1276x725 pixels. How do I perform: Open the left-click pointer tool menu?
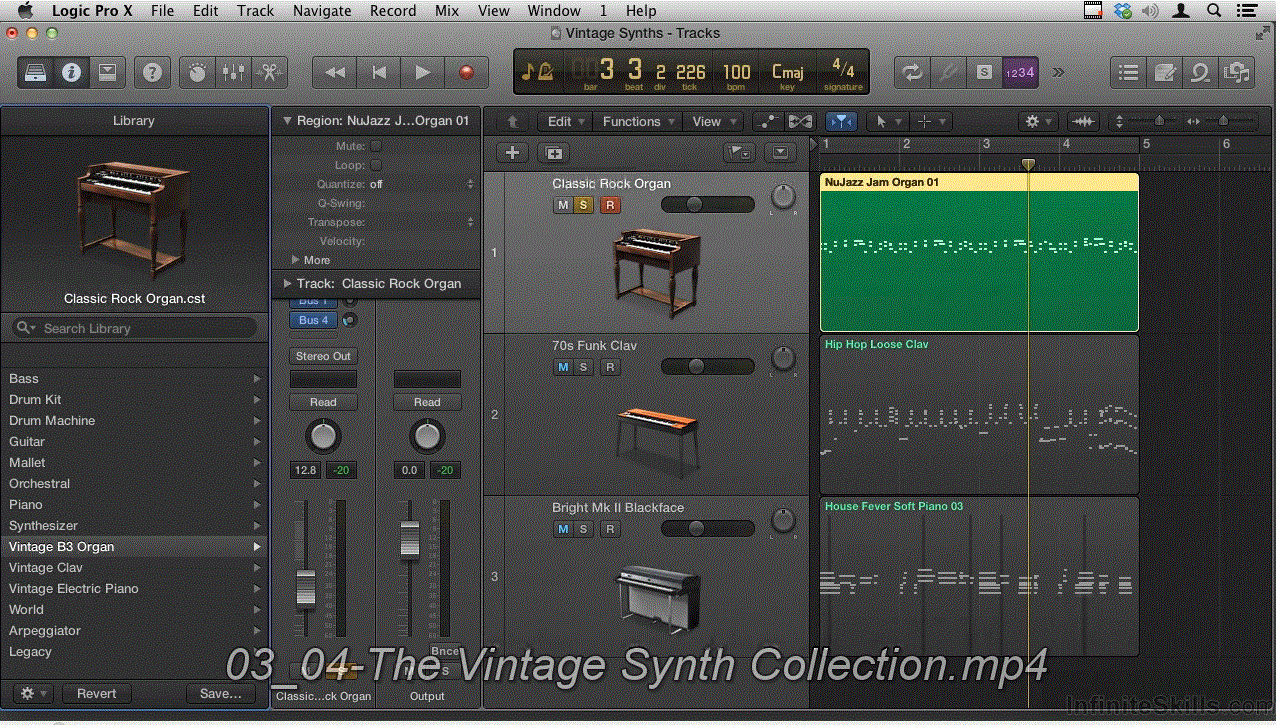pos(887,121)
